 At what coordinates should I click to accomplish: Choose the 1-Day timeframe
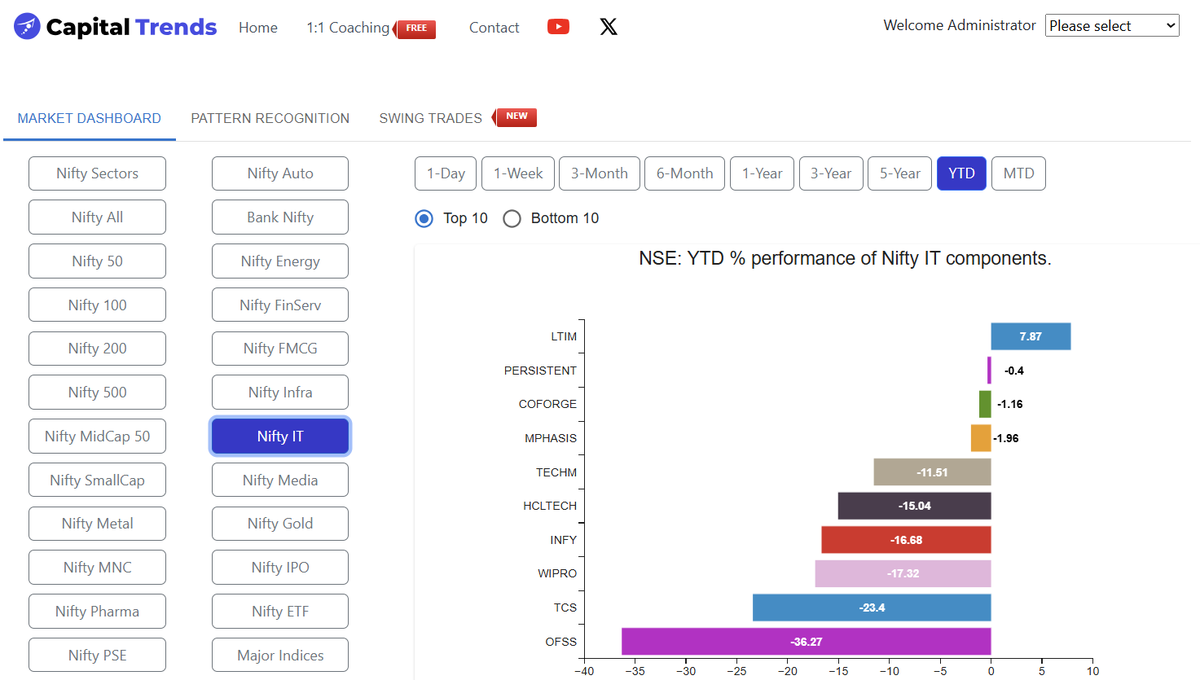click(446, 173)
